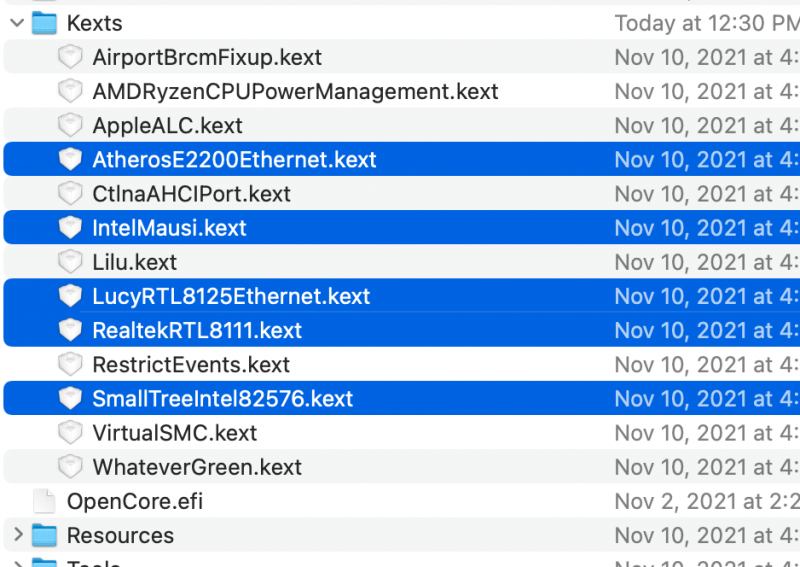Click the AirportBrcmFixup.kext shield icon
Screen dimensions: 800x567
point(69,57)
